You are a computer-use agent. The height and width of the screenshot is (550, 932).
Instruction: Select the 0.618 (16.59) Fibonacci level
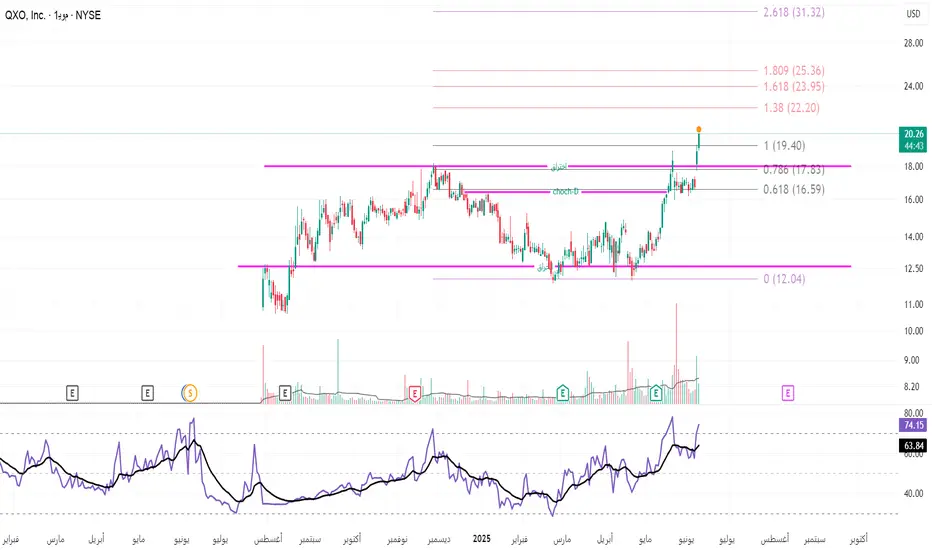click(x=794, y=190)
